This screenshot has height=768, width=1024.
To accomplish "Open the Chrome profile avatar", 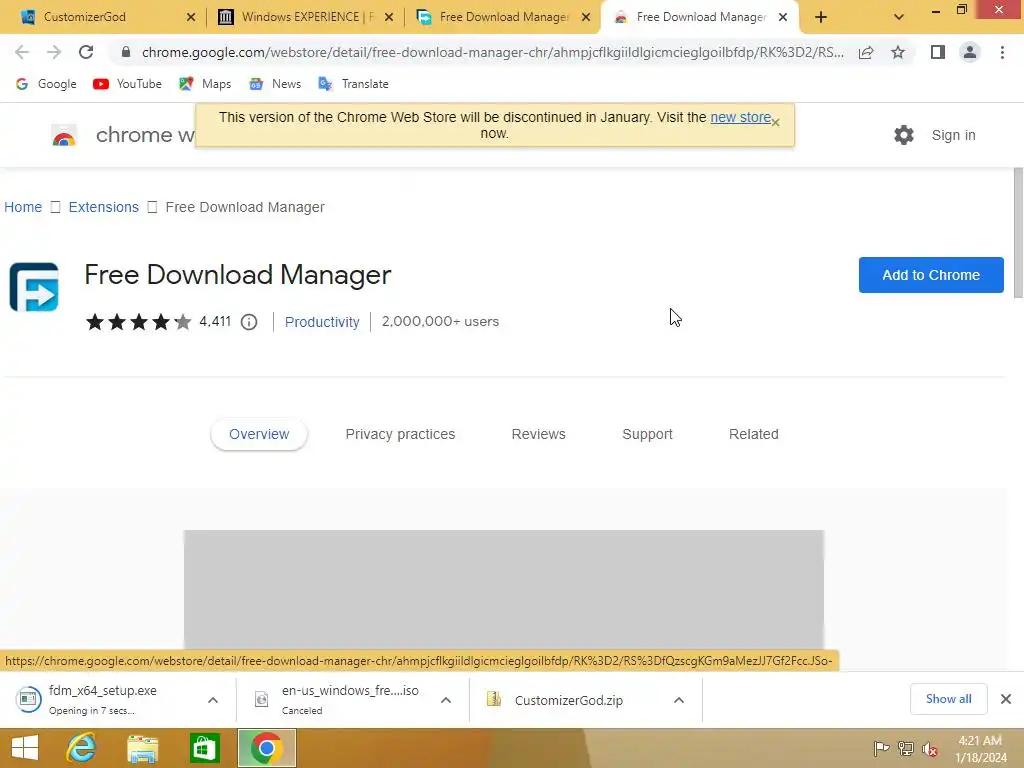I will coord(970,52).
